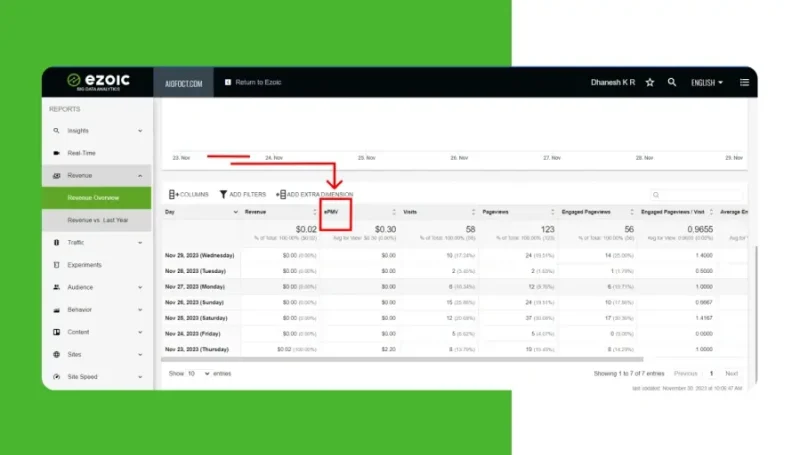
Task: Click the $2.20 ePMV value
Action: (388, 349)
